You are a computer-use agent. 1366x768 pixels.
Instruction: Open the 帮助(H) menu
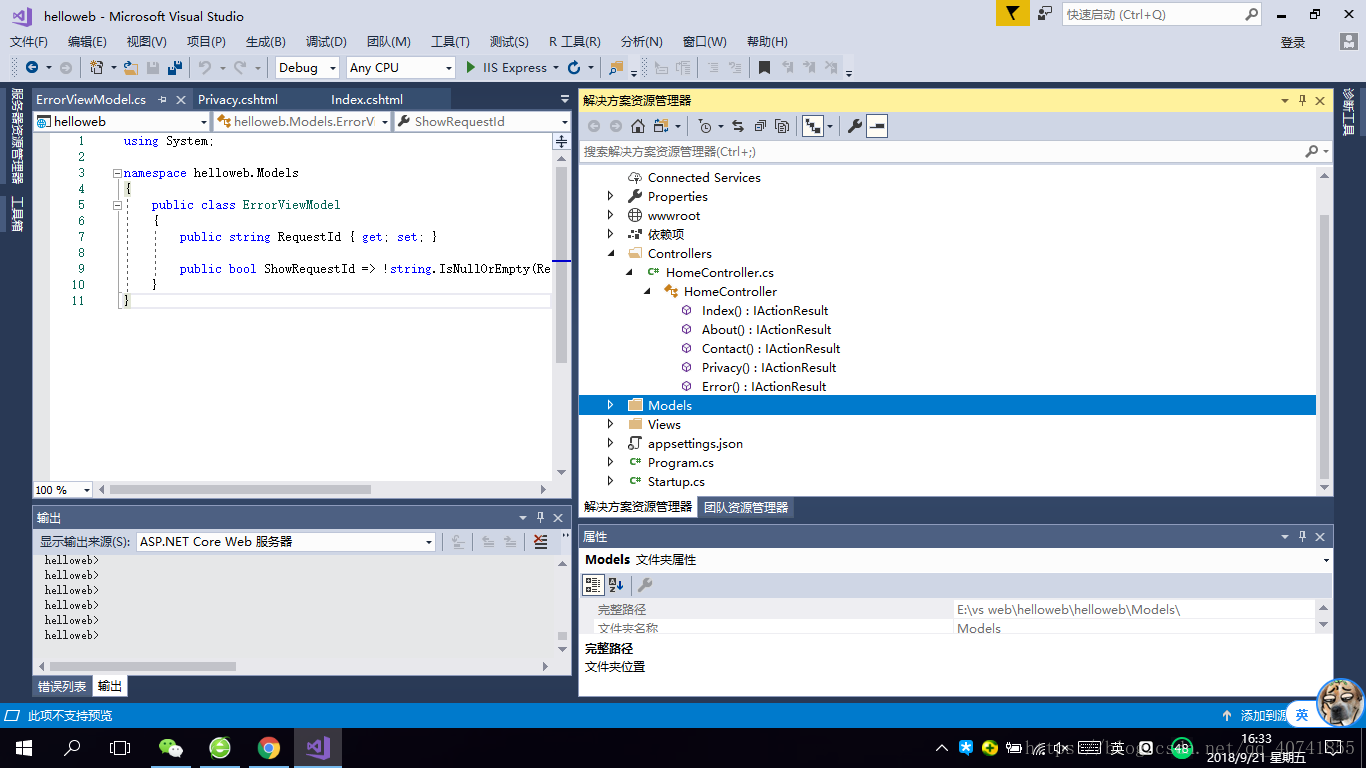click(x=767, y=42)
